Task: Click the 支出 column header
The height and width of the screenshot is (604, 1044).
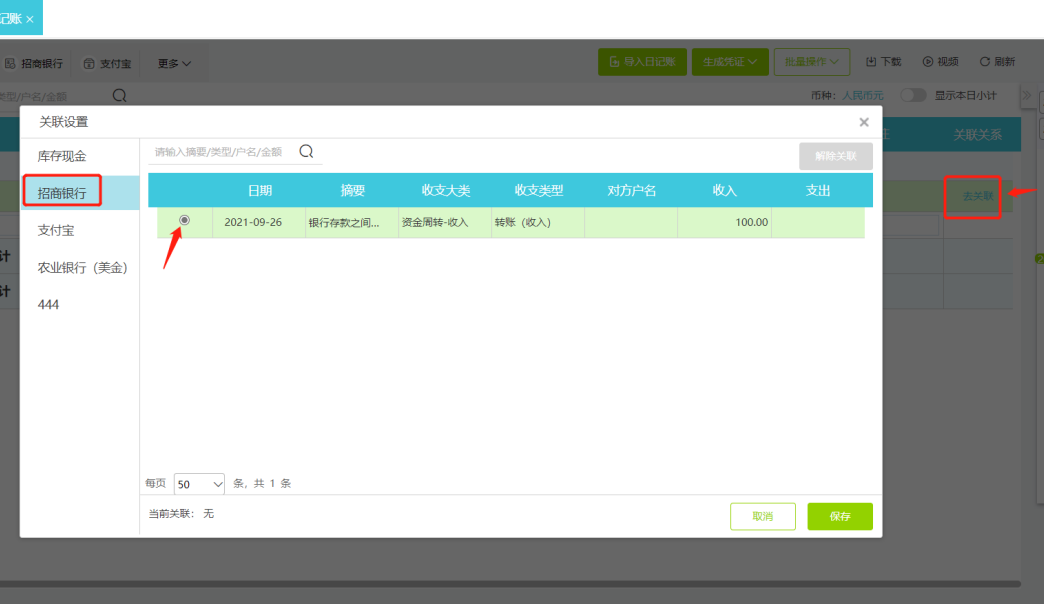Action: [x=818, y=190]
